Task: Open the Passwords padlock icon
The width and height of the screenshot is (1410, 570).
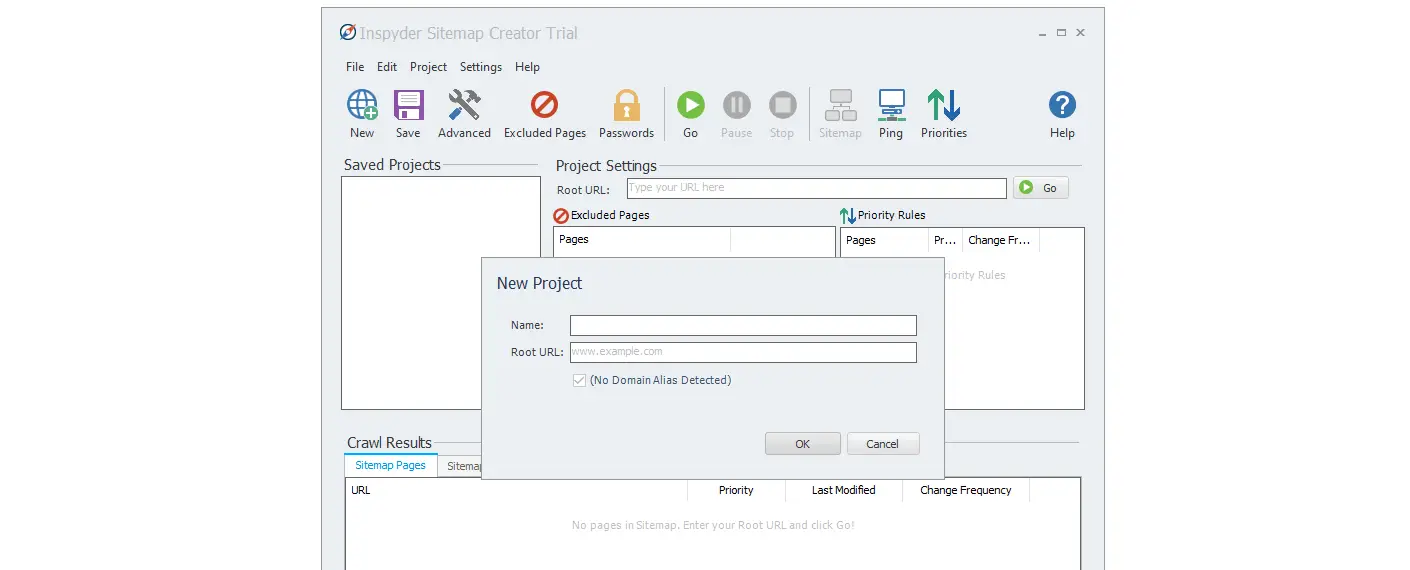Action: [x=626, y=105]
